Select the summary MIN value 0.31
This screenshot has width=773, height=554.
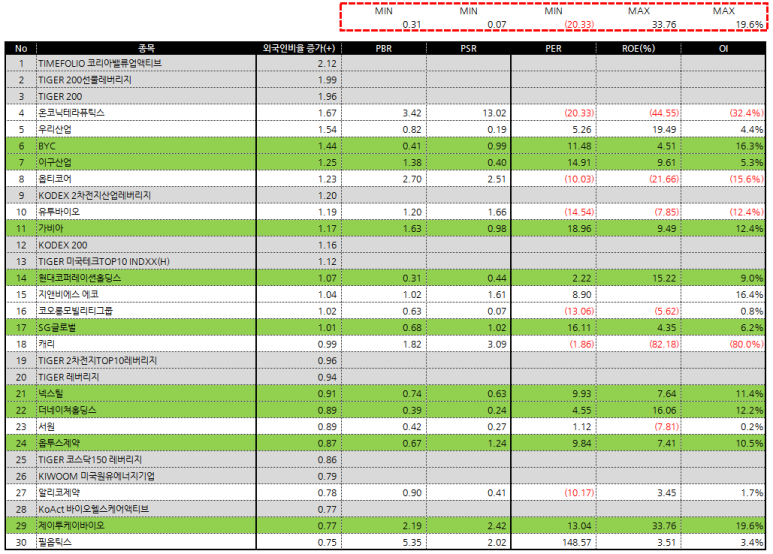(x=412, y=24)
